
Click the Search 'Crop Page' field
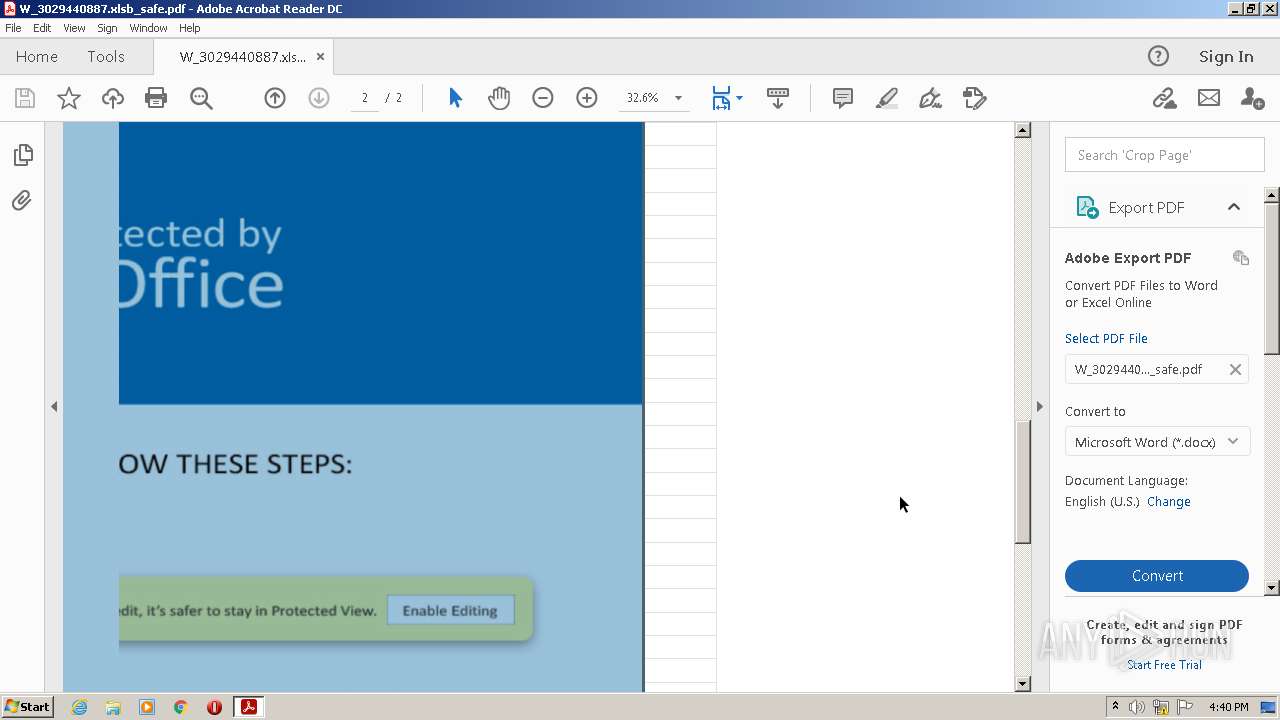point(1164,155)
